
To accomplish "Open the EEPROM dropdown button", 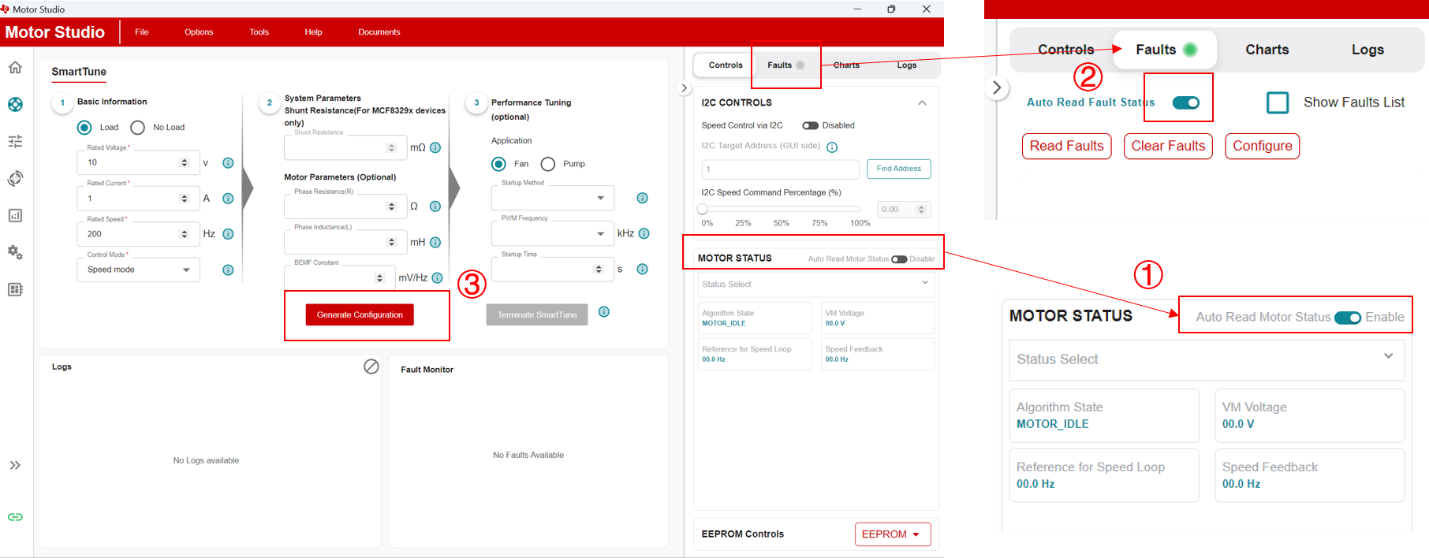I will pyautogui.click(x=892, y=534).
